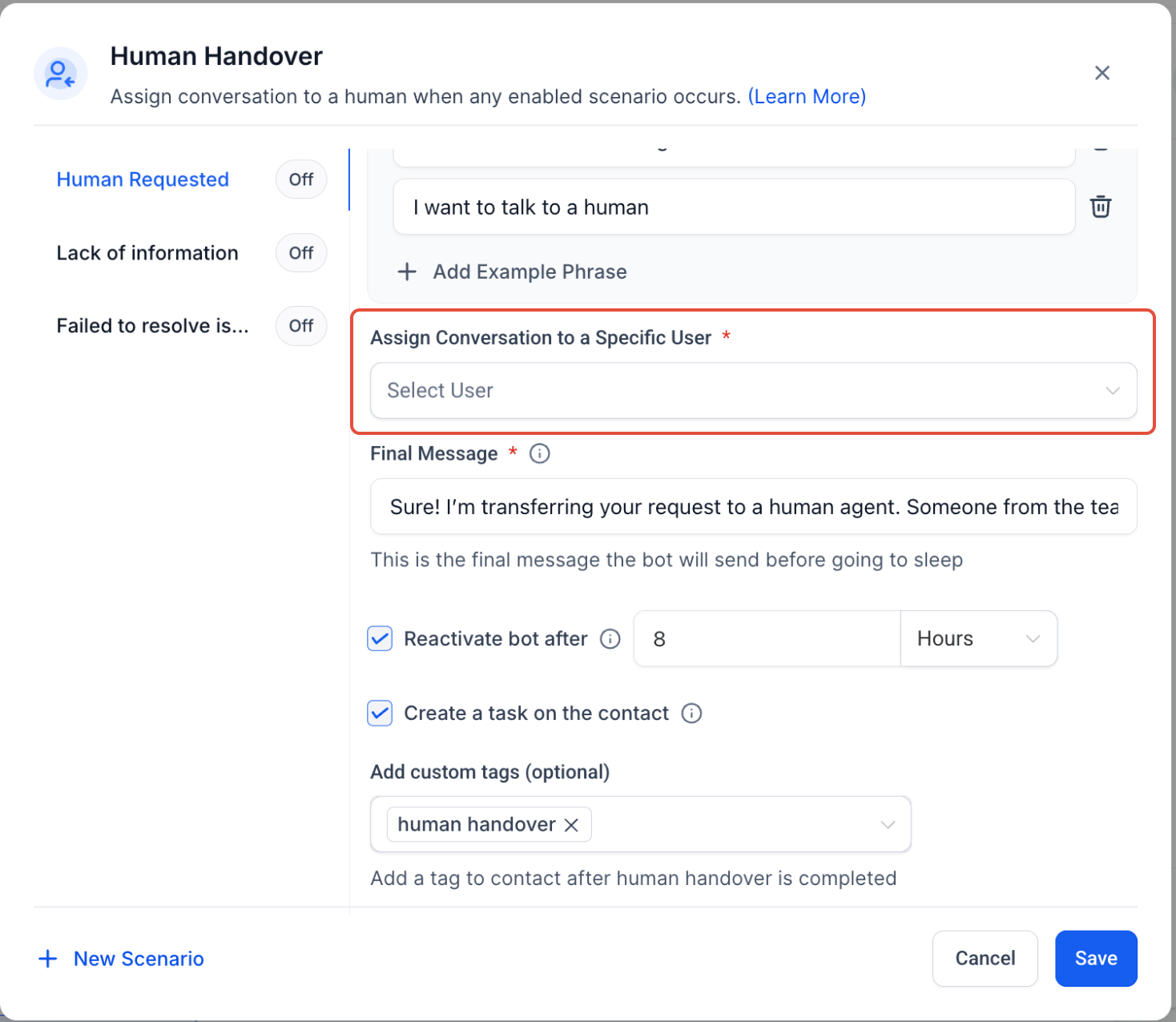Open the Learn More link
The image size is (1176, 1022).
tap(807, 97)
